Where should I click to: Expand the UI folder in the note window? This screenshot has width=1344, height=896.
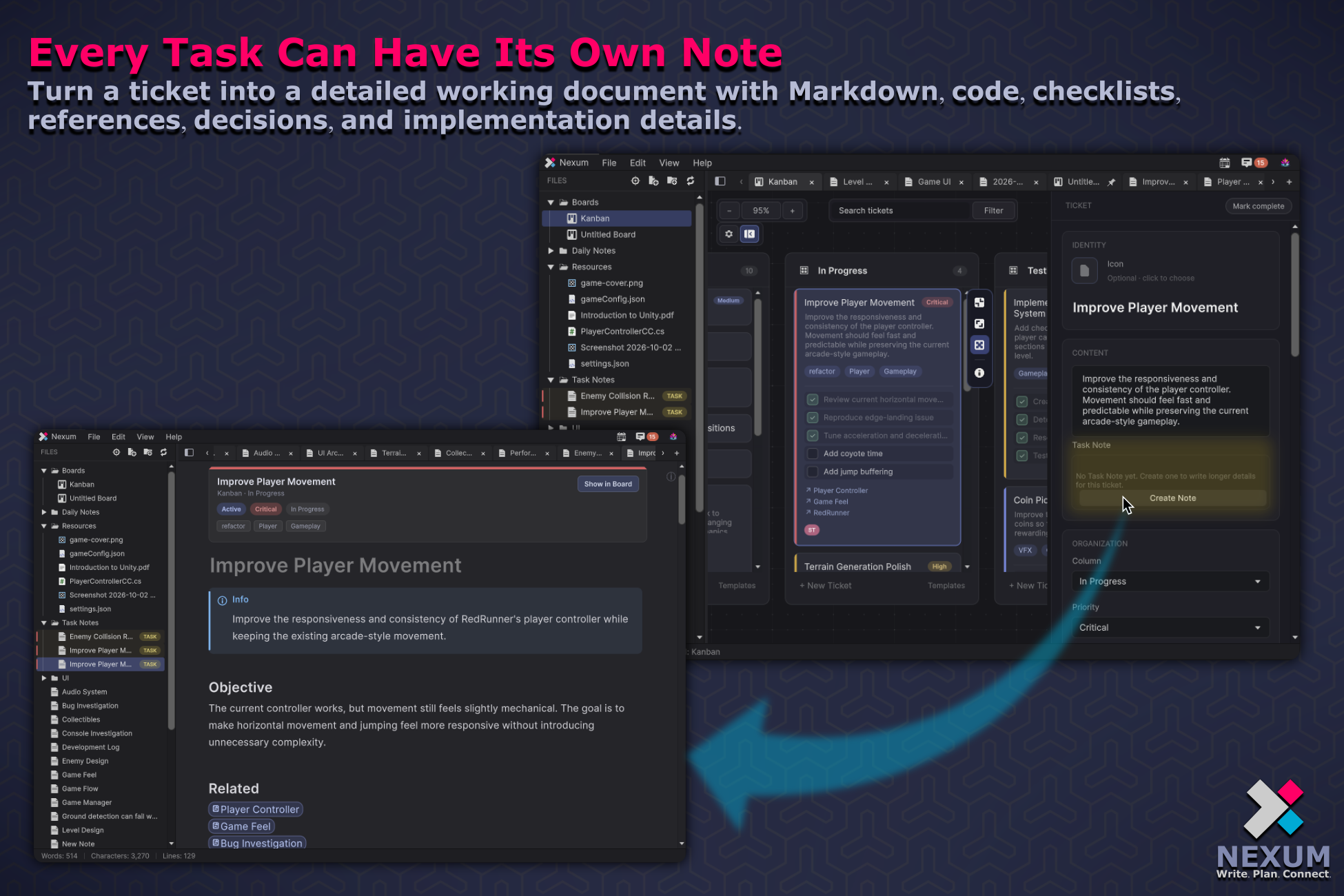[x=44, y=678]
